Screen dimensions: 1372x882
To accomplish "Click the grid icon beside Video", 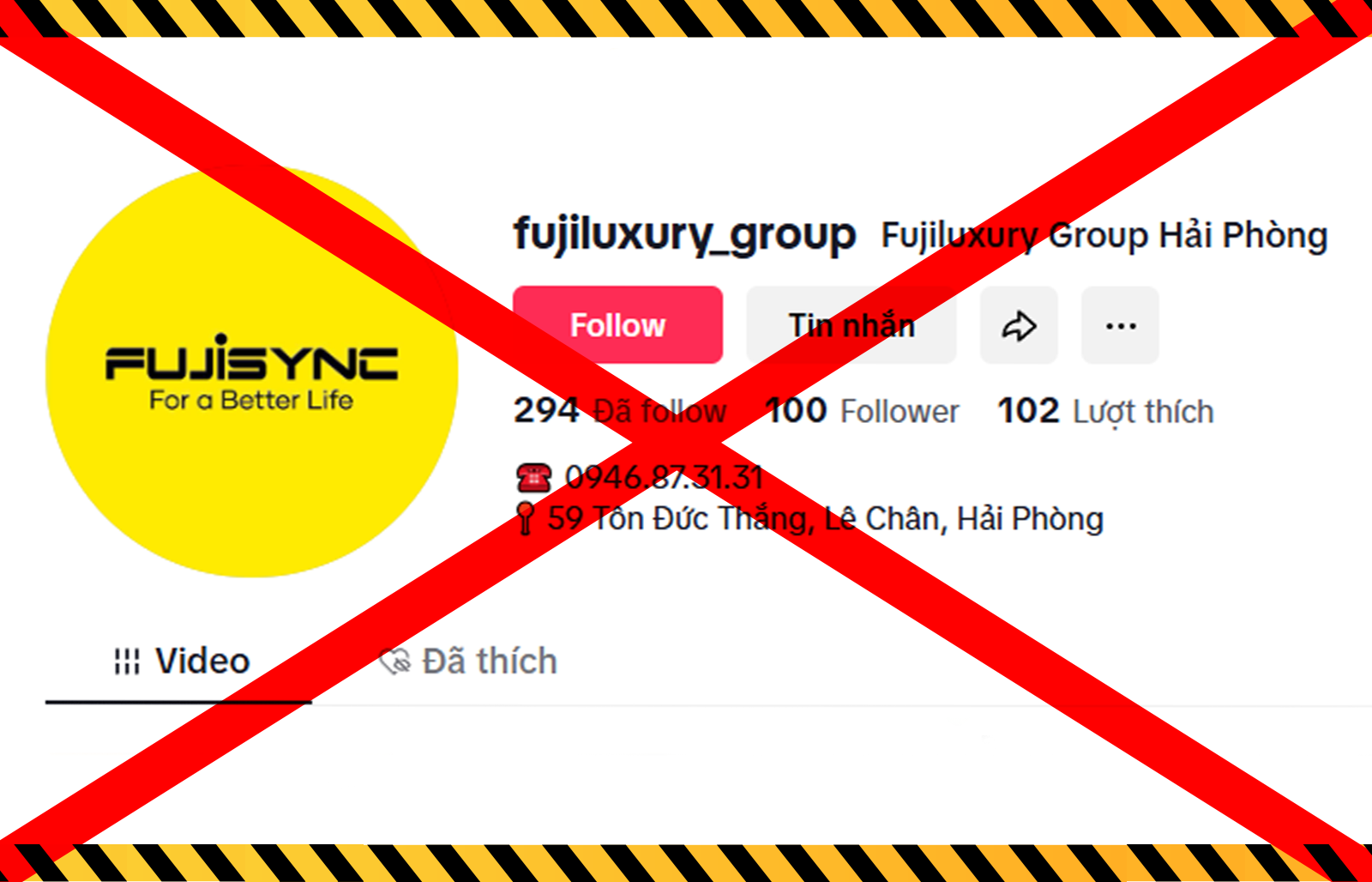I will tap(127, 661).
